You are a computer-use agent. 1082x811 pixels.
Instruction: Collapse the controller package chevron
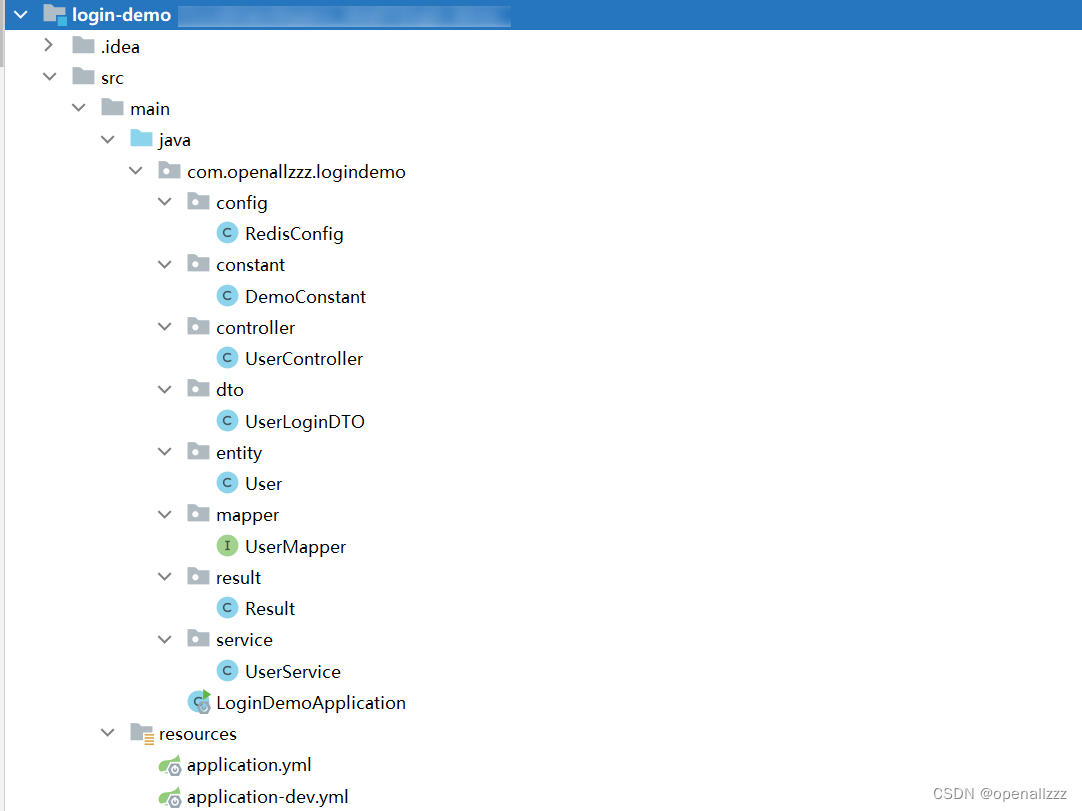pos(165,326)
